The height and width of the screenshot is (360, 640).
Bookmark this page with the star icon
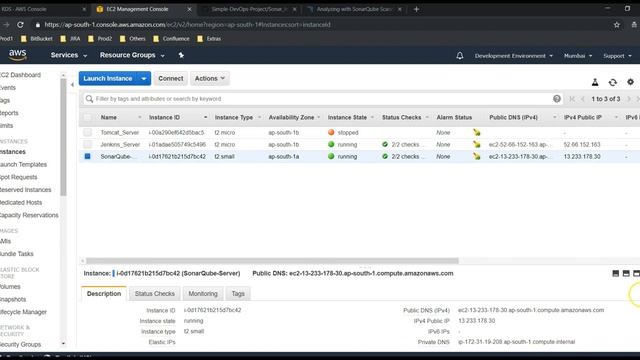coord(617,25)
